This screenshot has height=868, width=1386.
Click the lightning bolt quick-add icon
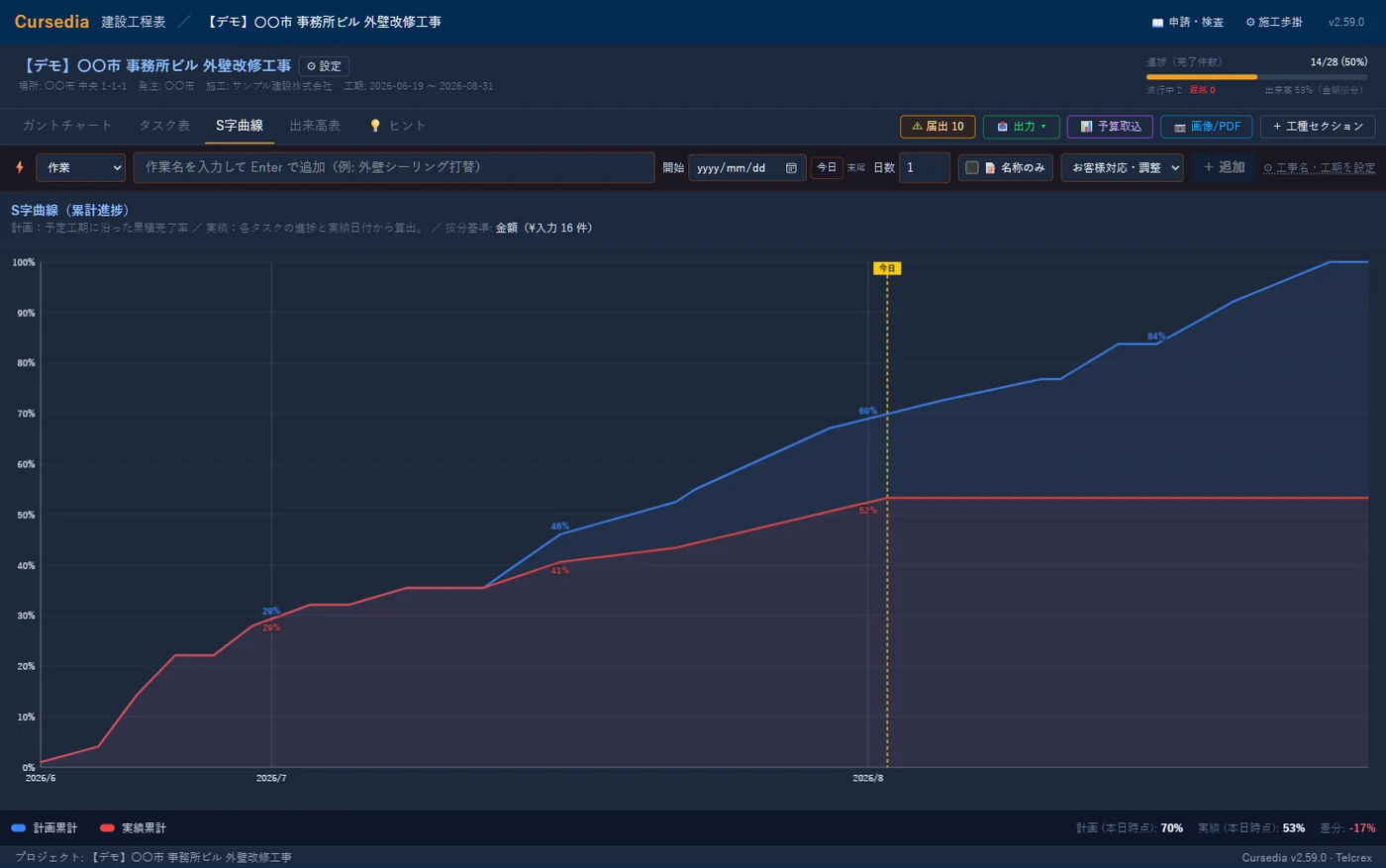tap(19, 167)
